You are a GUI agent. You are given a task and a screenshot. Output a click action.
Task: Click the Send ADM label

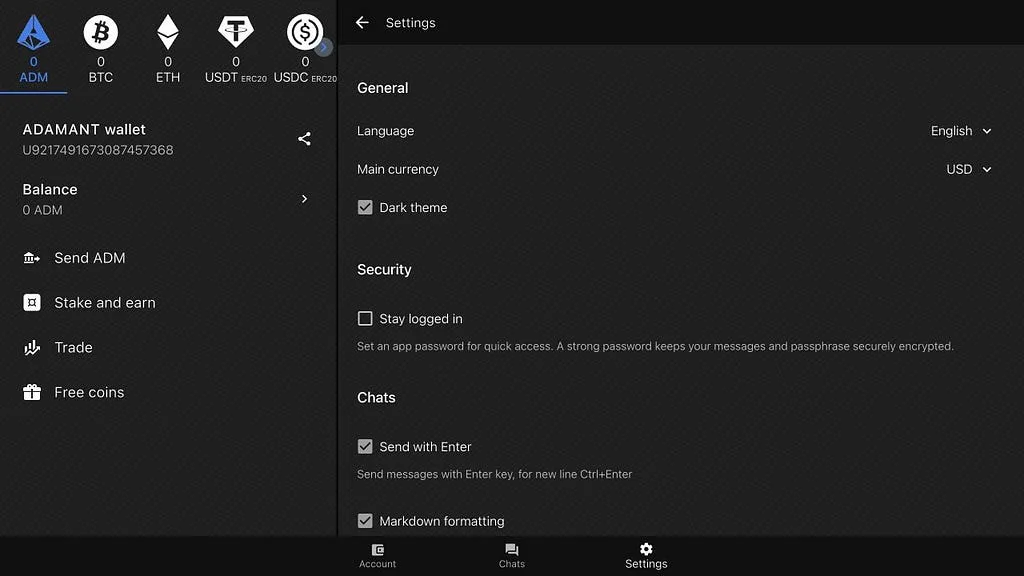click(x=89, y=258)
